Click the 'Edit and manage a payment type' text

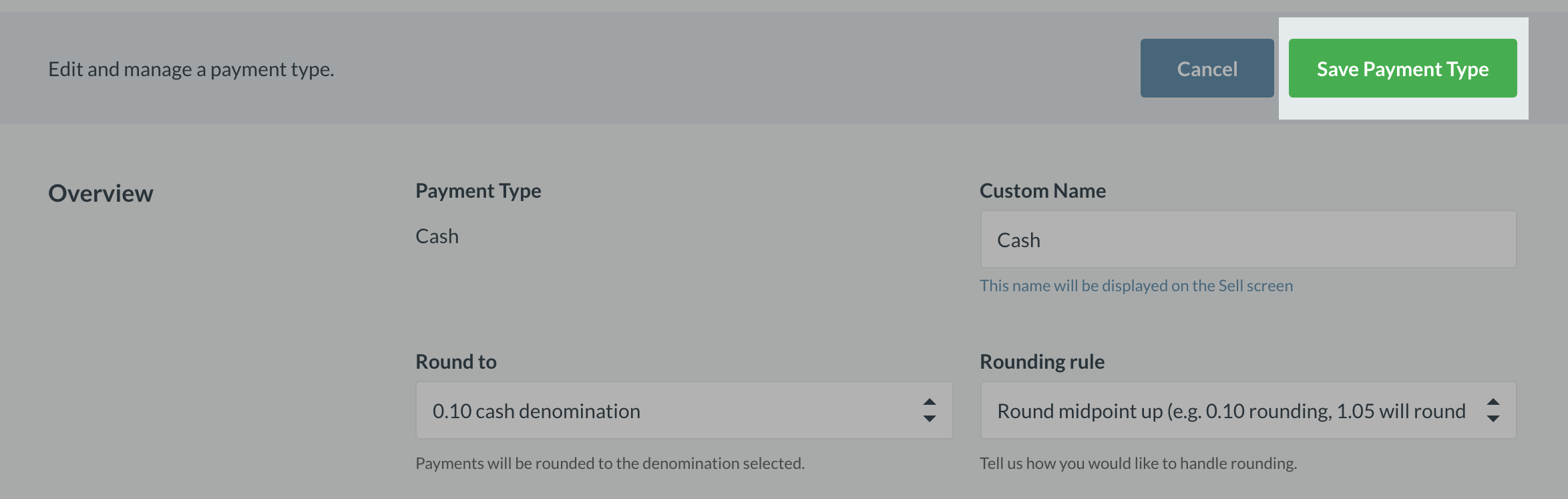191,69
